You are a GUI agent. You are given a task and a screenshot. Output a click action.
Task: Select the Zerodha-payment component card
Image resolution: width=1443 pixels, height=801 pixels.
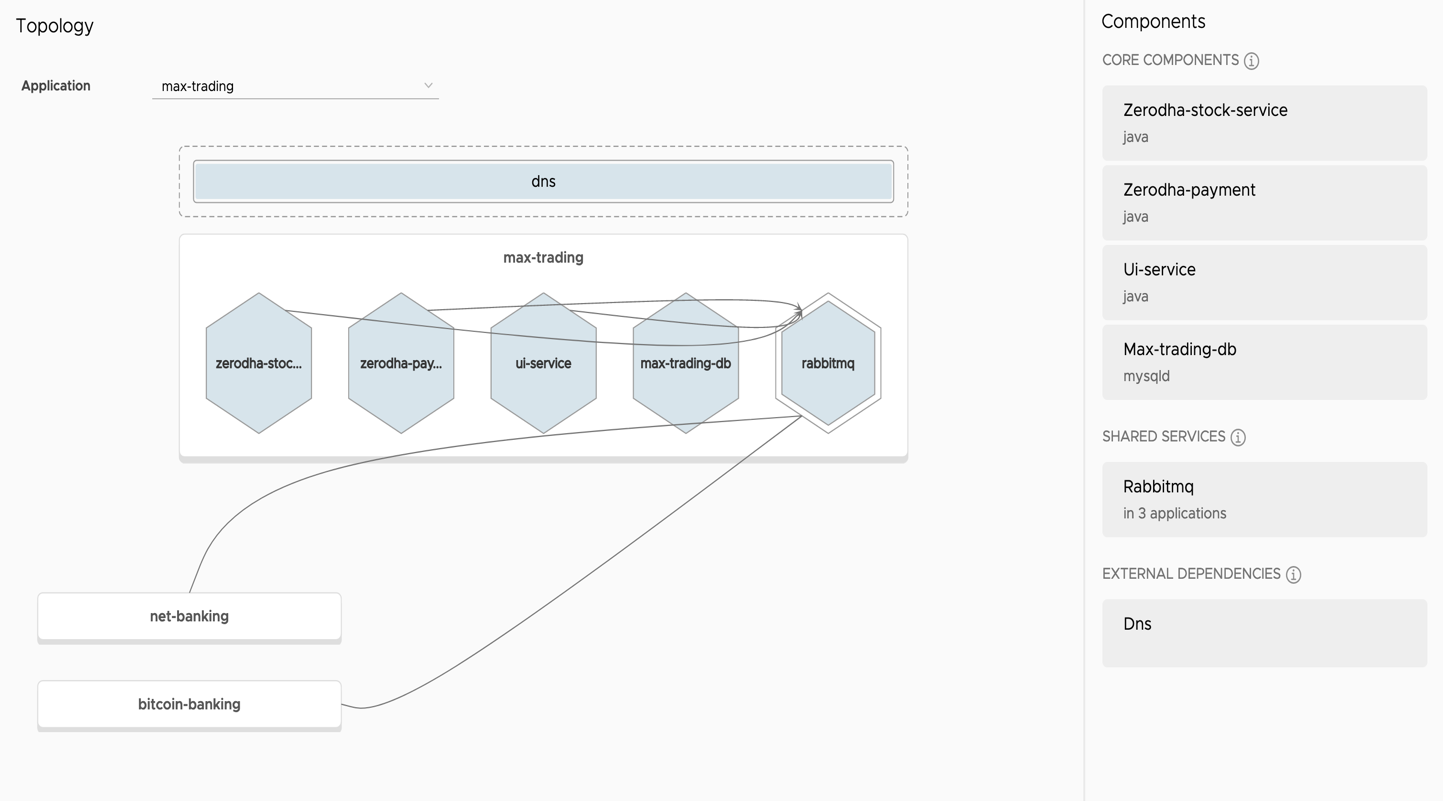point(1264,203)
